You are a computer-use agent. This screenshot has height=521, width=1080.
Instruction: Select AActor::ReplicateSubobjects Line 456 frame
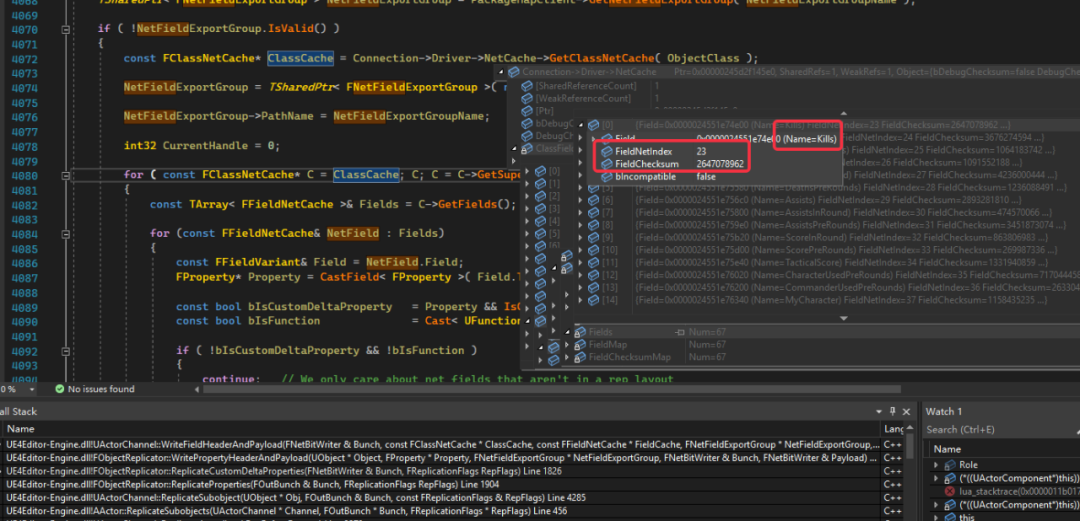click(x=441, y=511)
